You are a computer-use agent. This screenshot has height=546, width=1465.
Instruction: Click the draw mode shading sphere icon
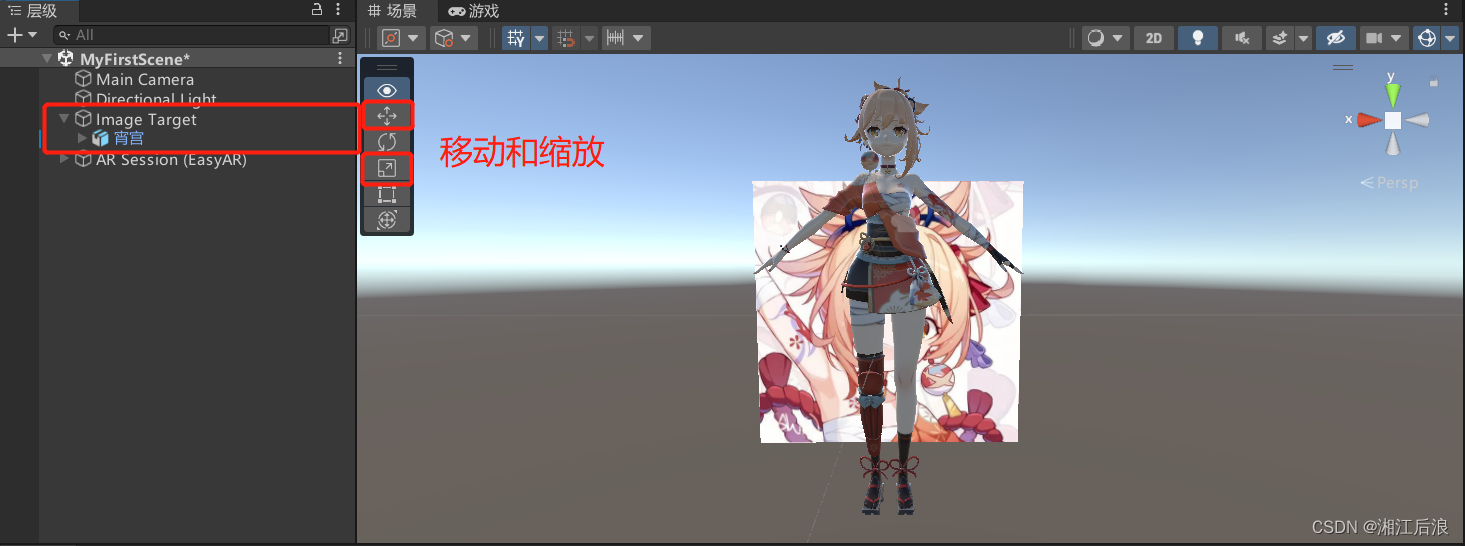click(1096, 38)
